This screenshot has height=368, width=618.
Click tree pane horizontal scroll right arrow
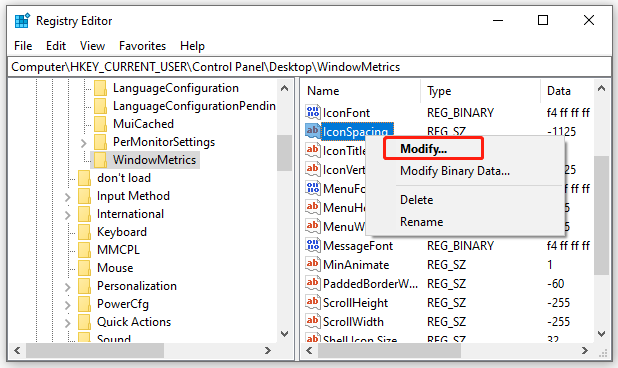point(268,350)
